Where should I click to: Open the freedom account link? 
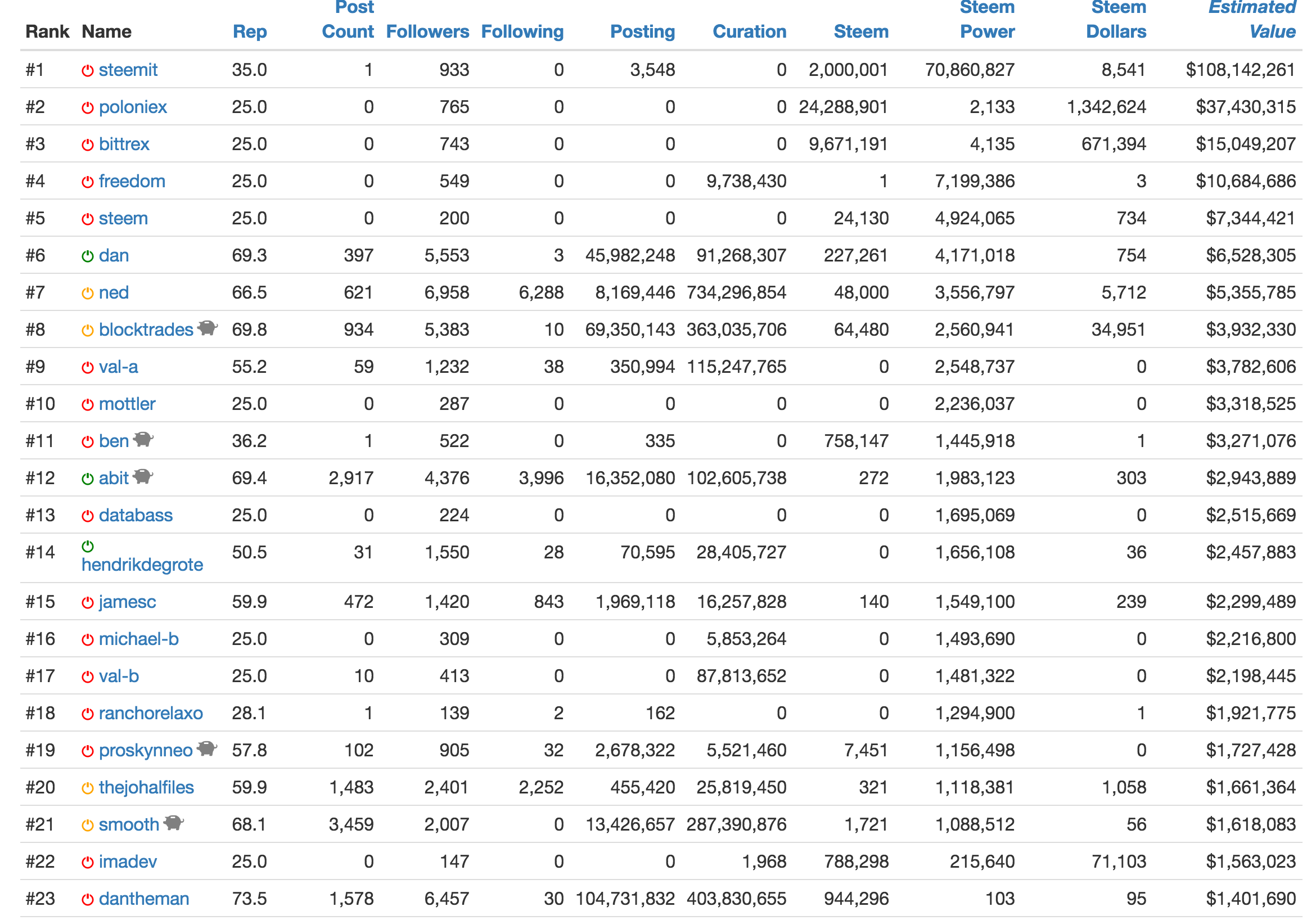coord(132,181)
